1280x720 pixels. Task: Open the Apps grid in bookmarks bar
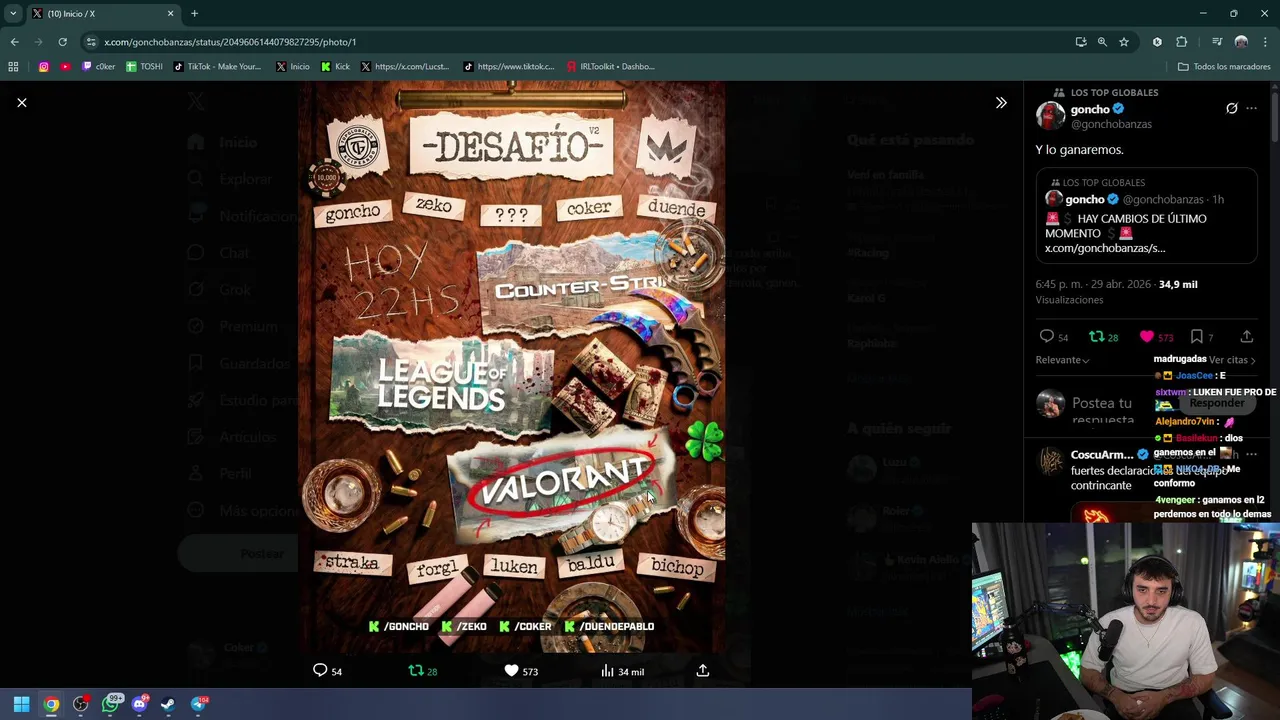[x=13, y=67]
